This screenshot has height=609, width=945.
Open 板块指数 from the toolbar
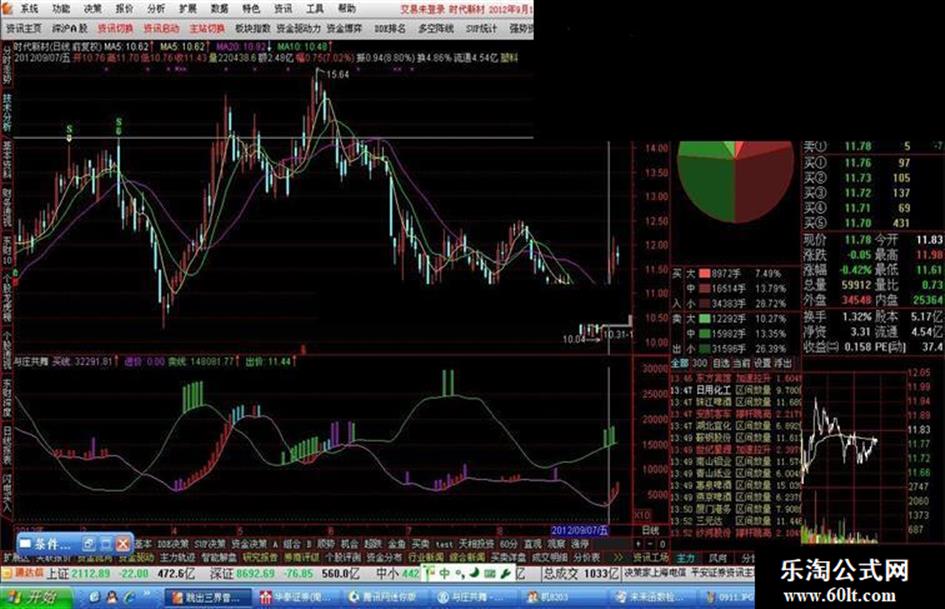pyautogui.click(x=253, y=28)
